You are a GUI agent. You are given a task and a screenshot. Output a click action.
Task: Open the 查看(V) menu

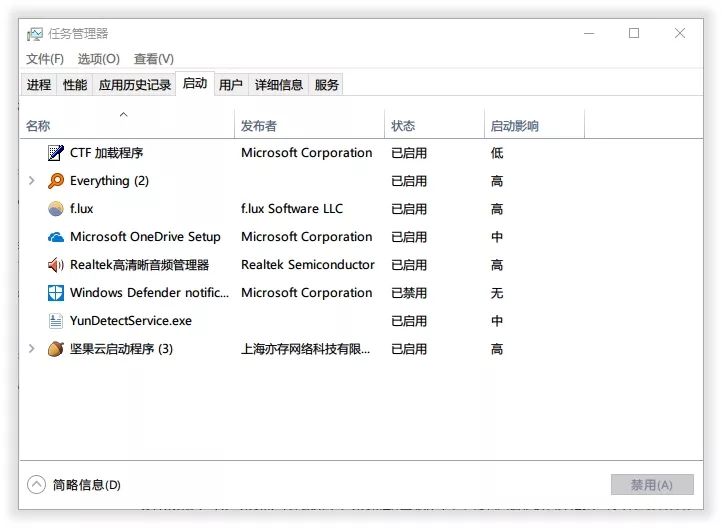[x=154, y=59]
